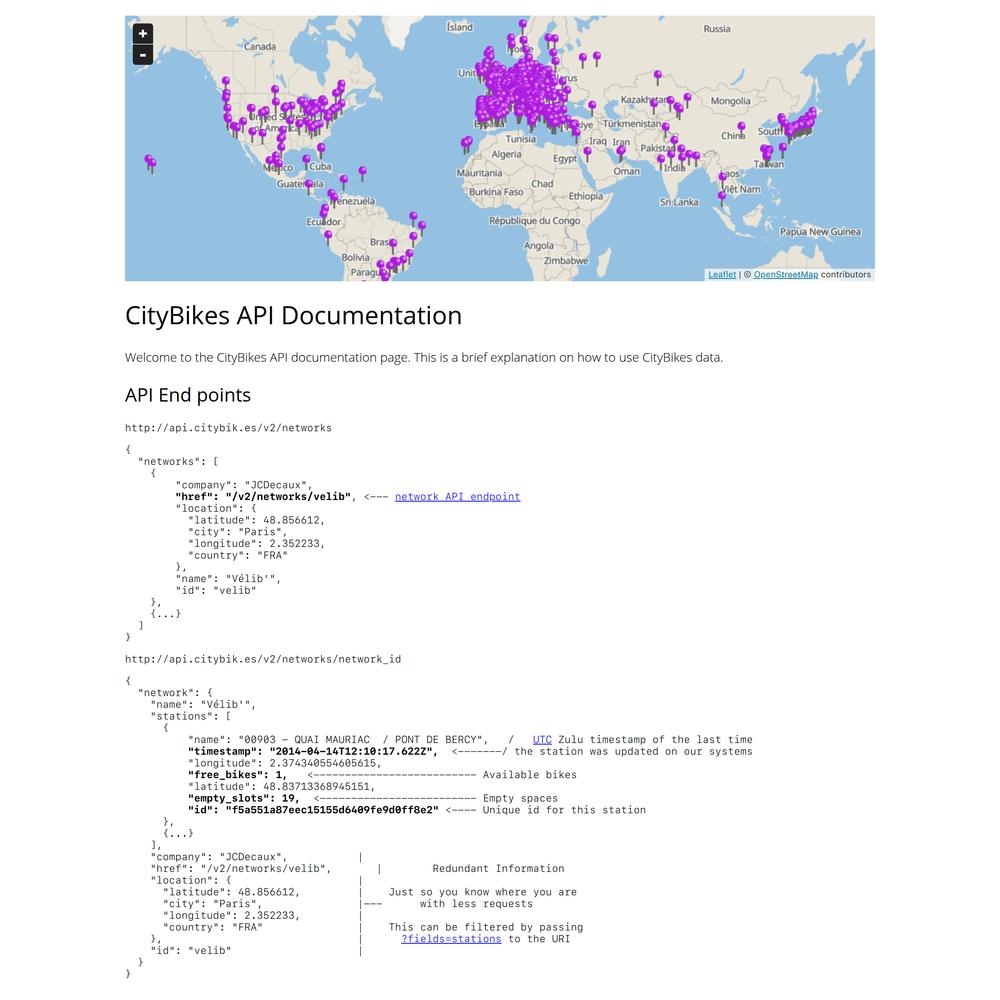The image size is (1000, 1000).
Task: Select the pin directly above Cuba label
Action: click(x=321, y=151)
